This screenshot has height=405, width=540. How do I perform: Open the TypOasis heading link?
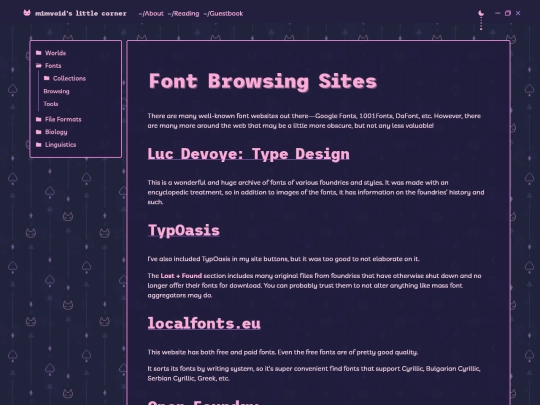[184, 230]
